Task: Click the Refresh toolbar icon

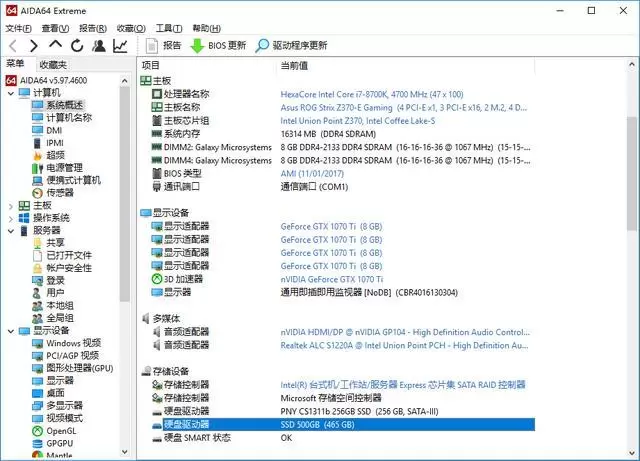Action: point(77,45)
